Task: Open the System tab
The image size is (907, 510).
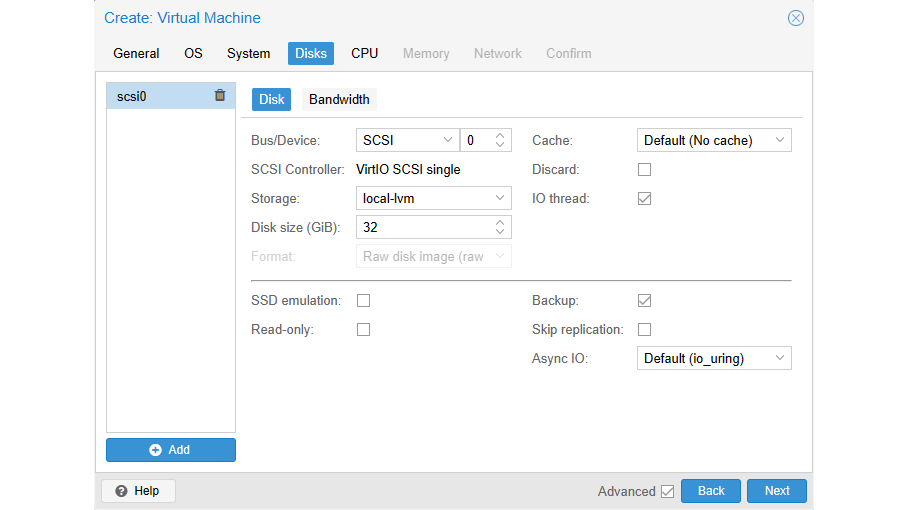Action: point(248,53)
